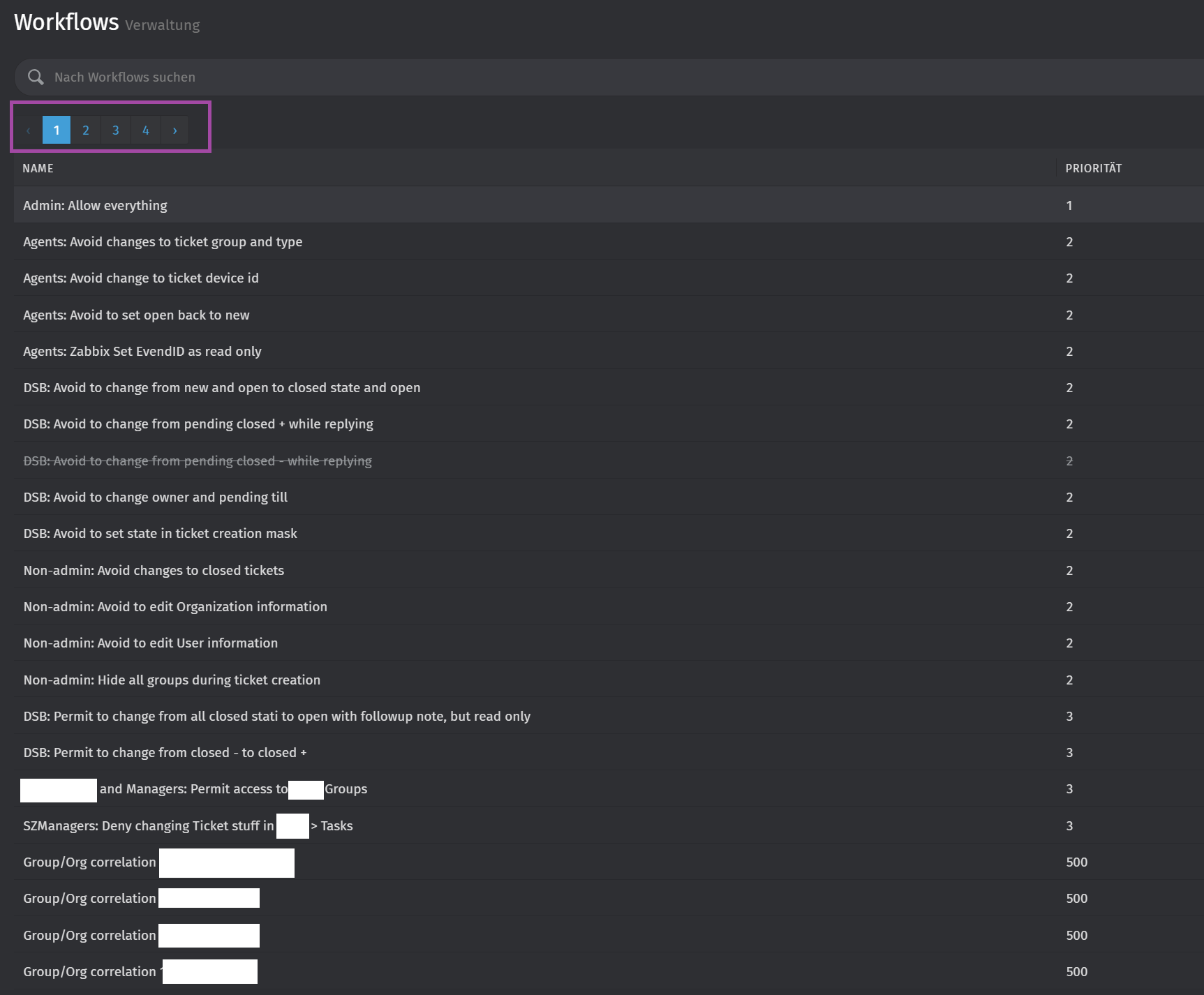Select 'Agents: Avoid change to ticket device id'
Image resolution: width=1204 pixels, height=995 pixels.
click(141, 278)
